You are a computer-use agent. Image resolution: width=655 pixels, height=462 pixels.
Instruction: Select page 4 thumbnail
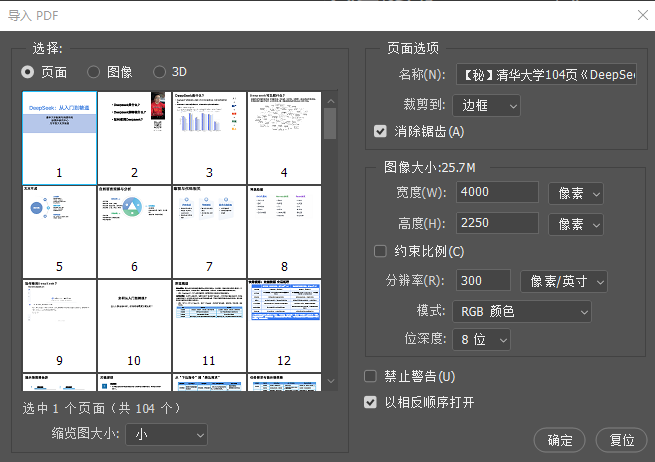[284, 138]
